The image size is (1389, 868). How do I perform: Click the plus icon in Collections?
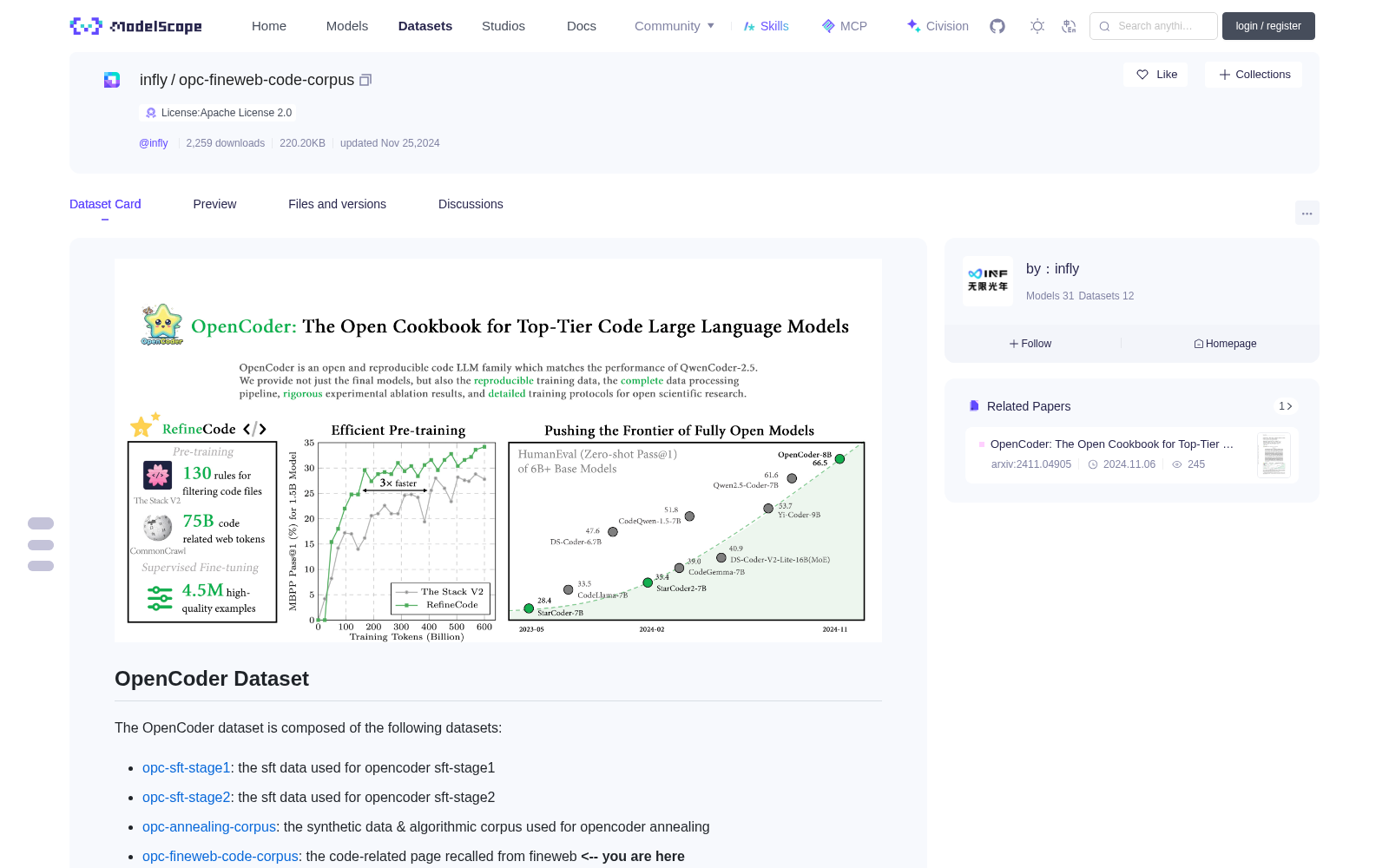1225,75
